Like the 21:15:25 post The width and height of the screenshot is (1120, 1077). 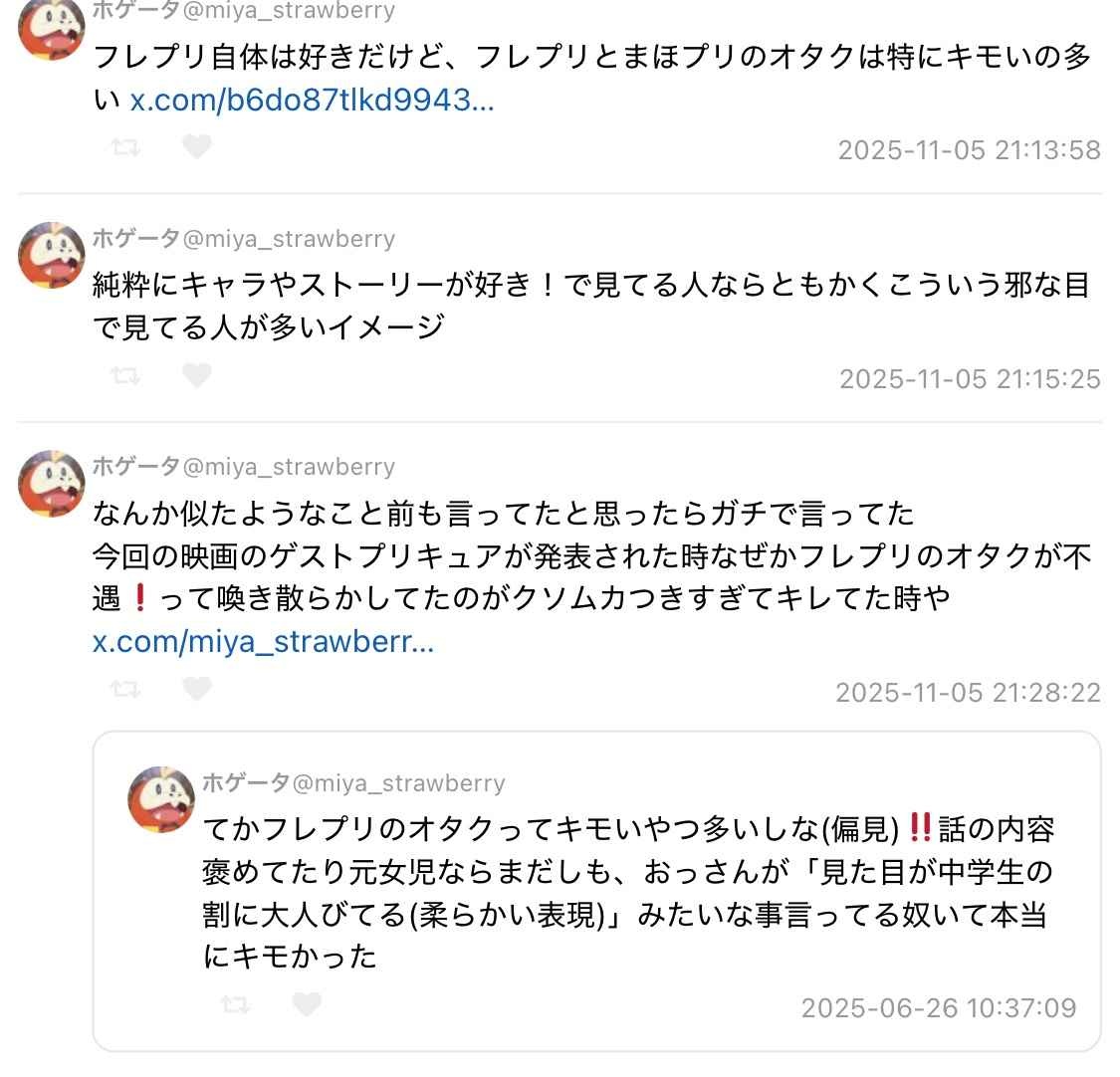(x=197, y=375)
